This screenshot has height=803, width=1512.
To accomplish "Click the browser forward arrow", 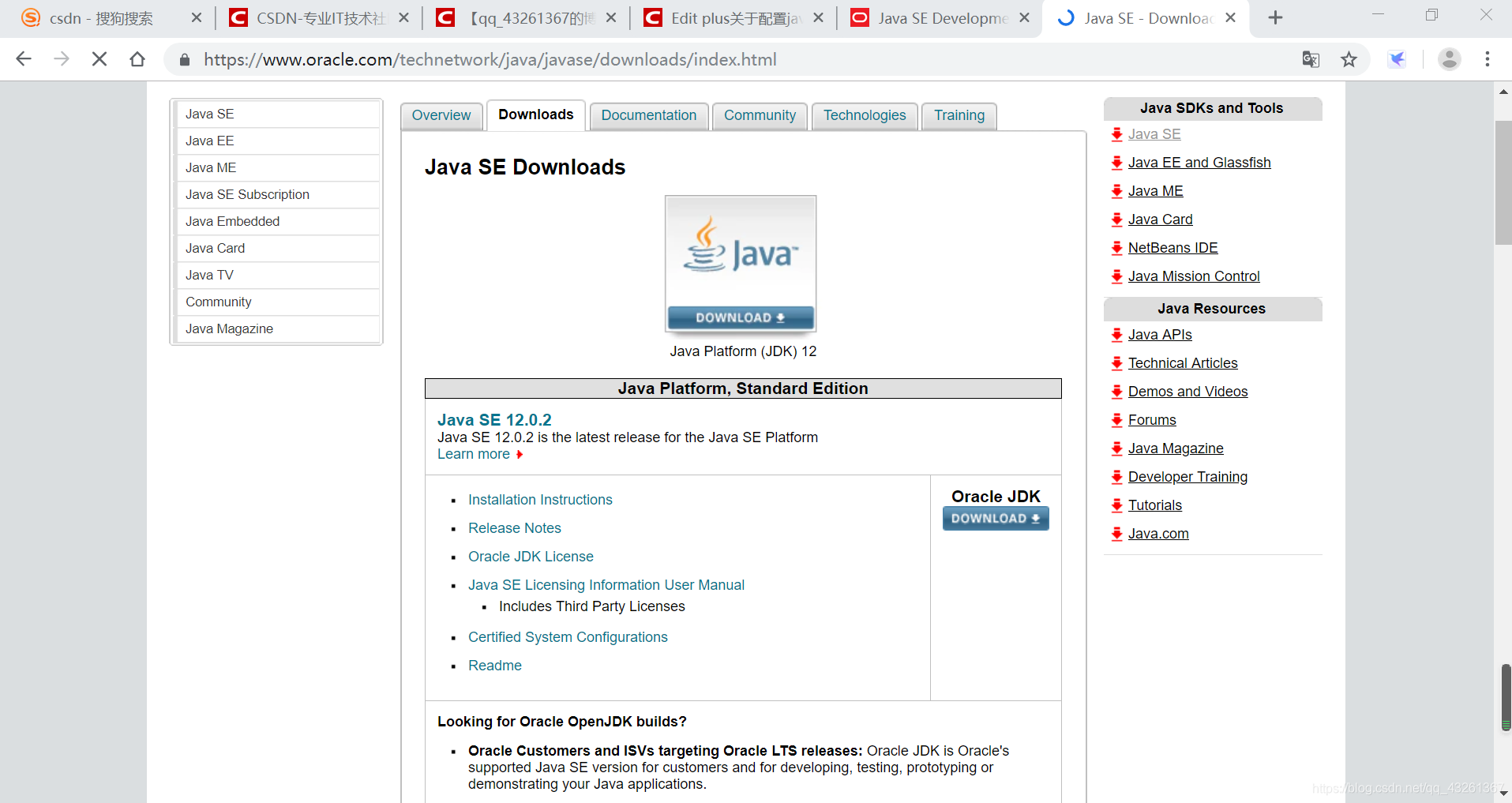I will 62,59.
